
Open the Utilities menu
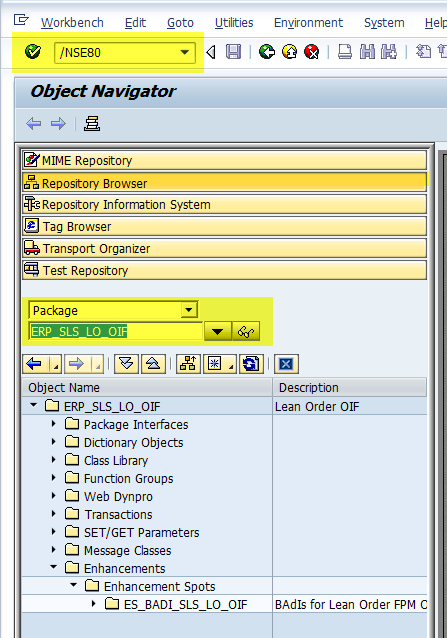(x=234, y=23)
